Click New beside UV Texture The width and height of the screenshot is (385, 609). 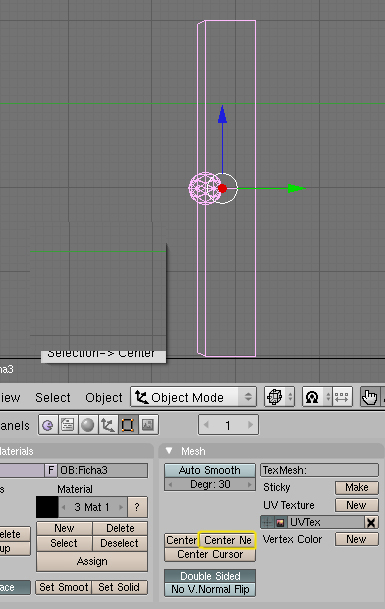(357, 505)
